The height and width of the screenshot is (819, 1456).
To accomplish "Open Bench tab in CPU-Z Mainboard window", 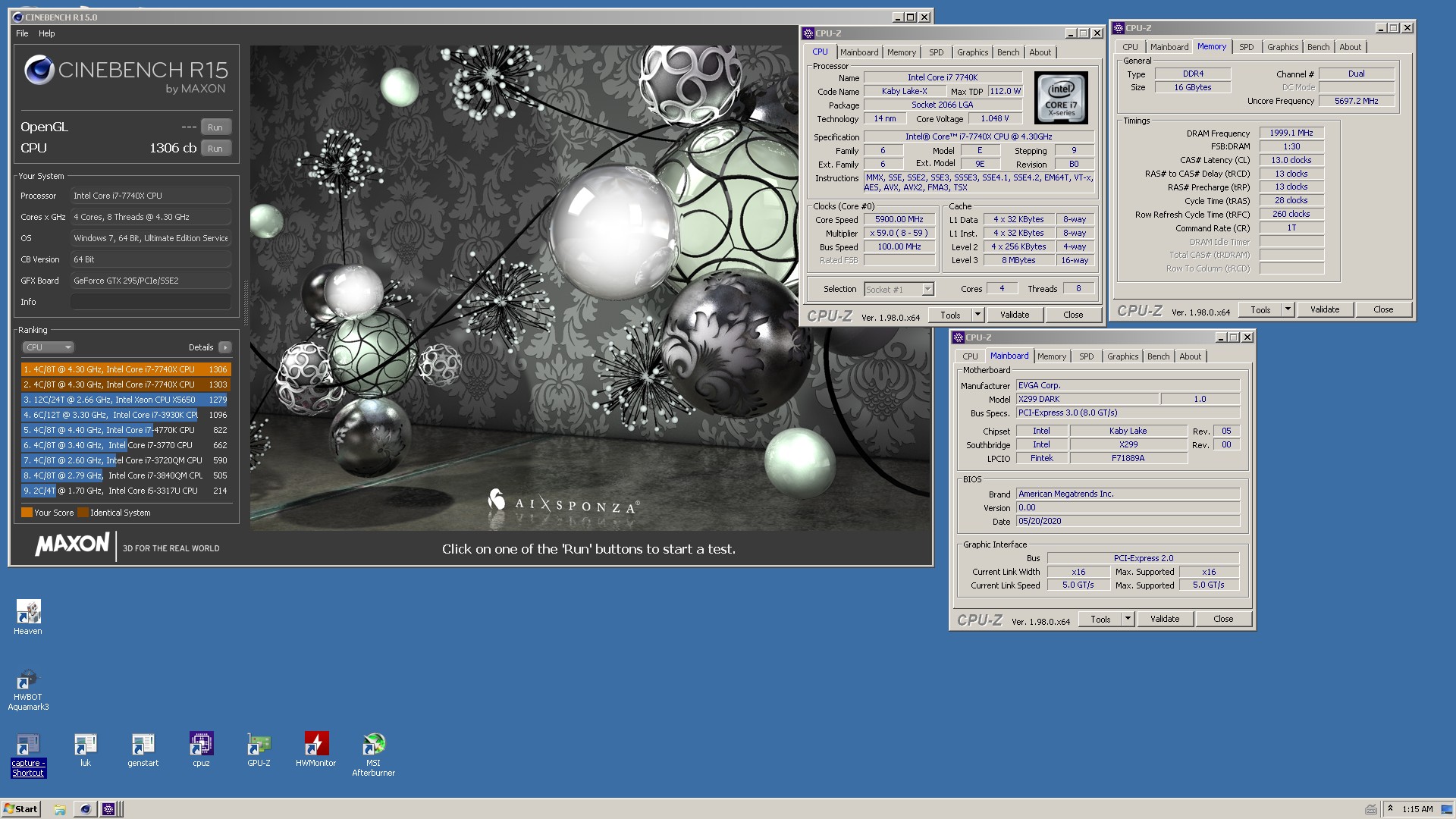I will coord(1158,356).
